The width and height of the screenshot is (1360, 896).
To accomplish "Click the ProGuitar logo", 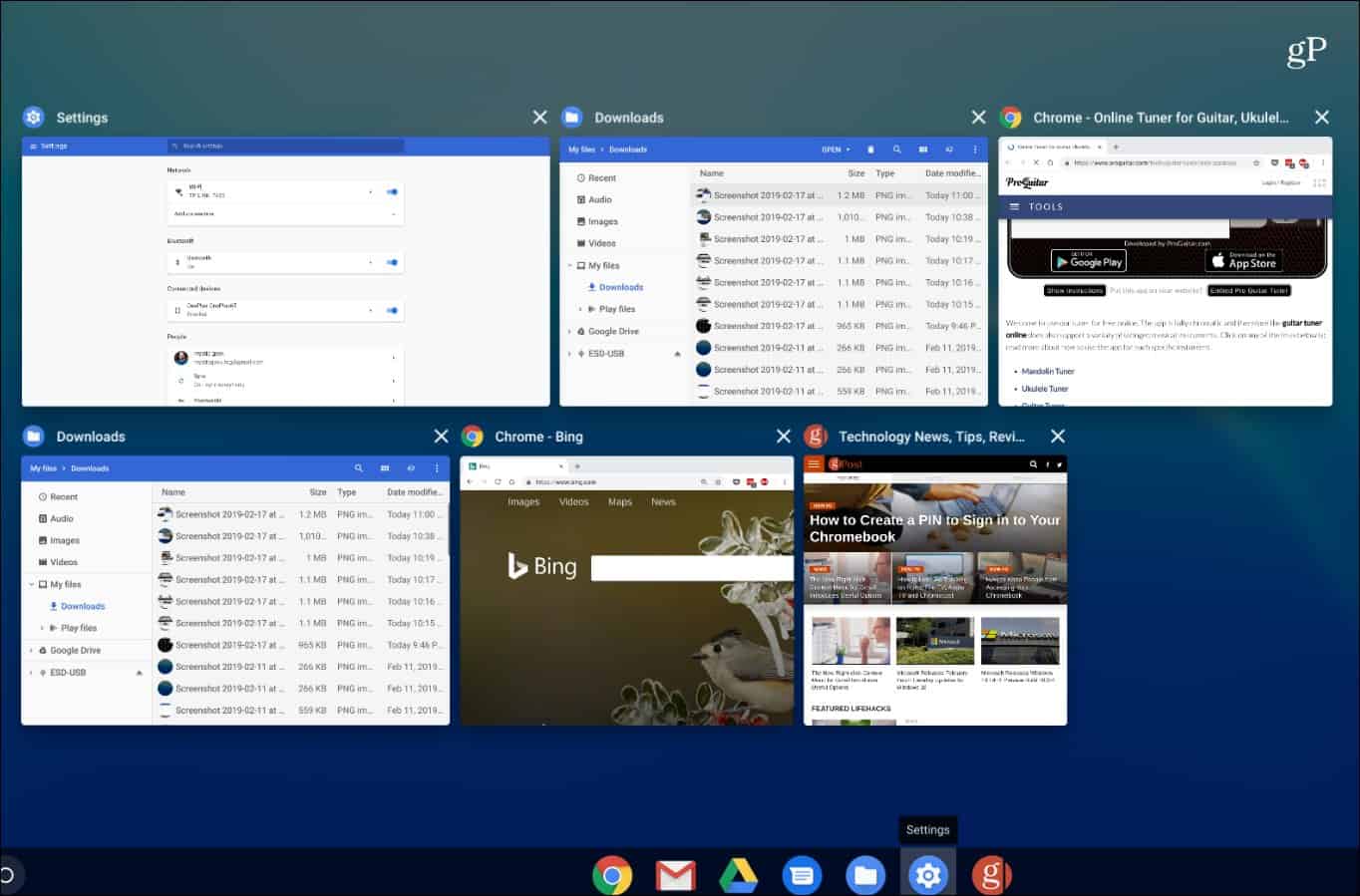I will [1027, 182].
